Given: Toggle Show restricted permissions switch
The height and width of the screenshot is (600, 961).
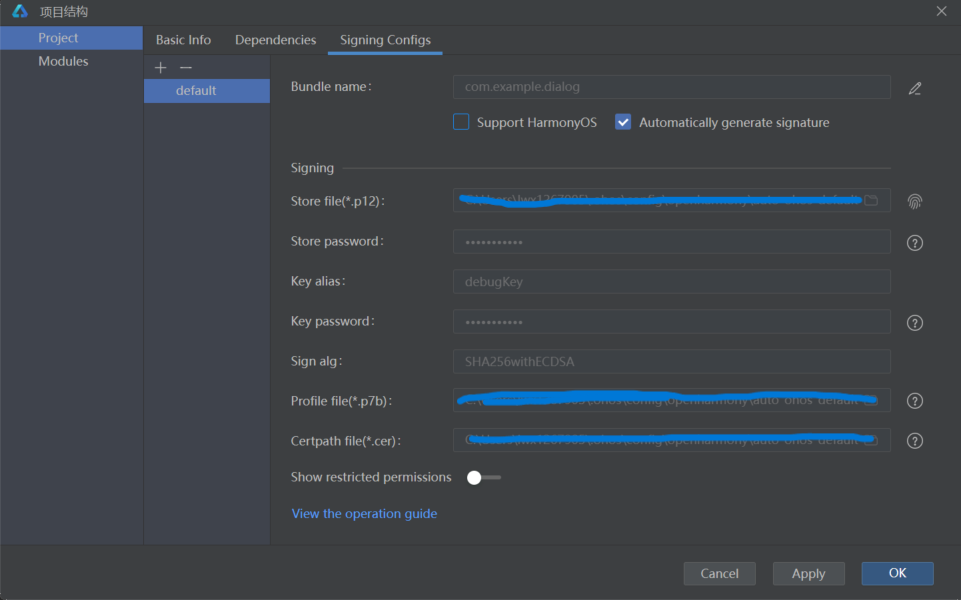Looking at the screenshot, I should point(483,478).
